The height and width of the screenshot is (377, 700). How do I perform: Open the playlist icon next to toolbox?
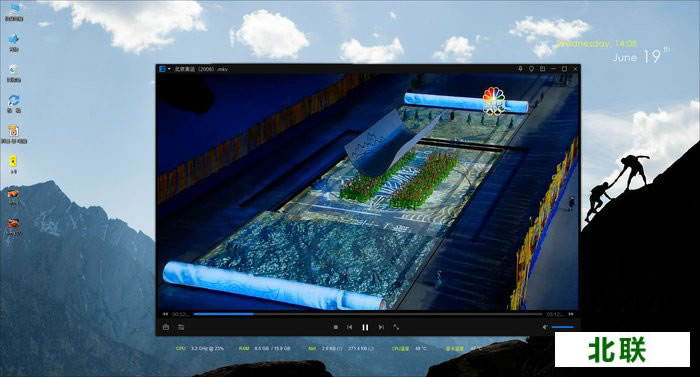(181, 327)
